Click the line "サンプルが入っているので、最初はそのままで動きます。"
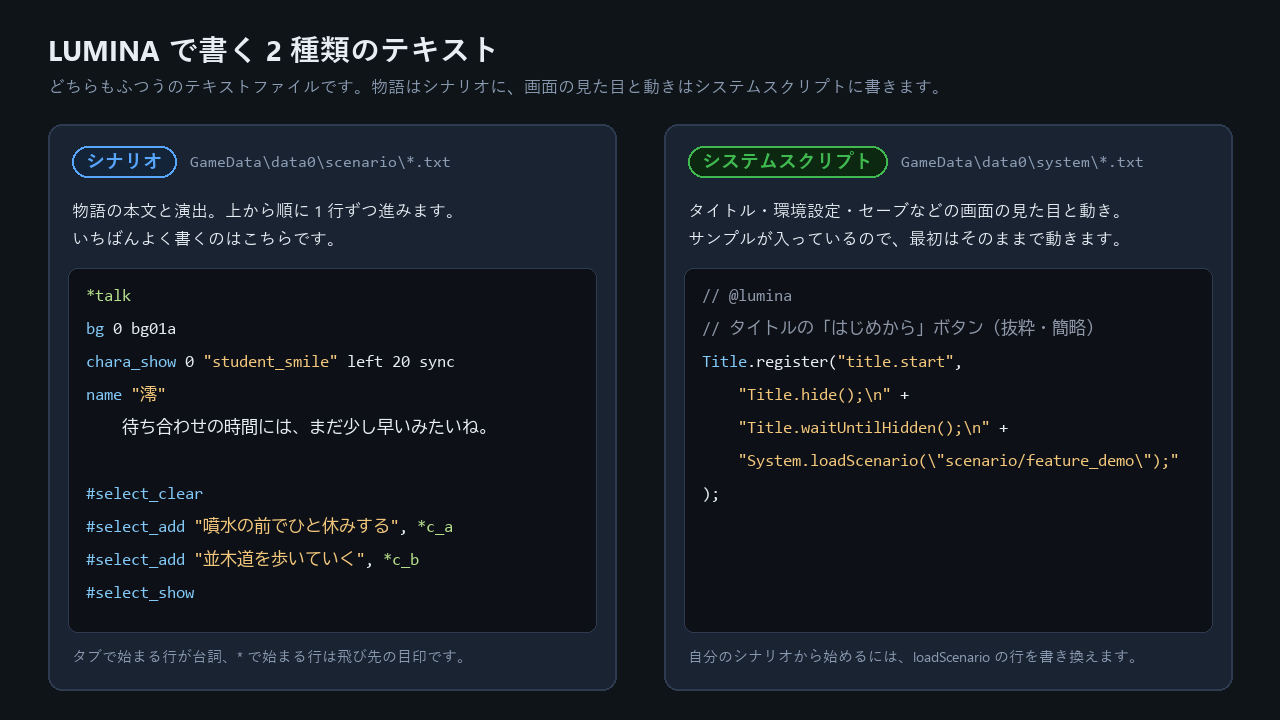This screenshot has height=720, width=1280. click(907, 239)
